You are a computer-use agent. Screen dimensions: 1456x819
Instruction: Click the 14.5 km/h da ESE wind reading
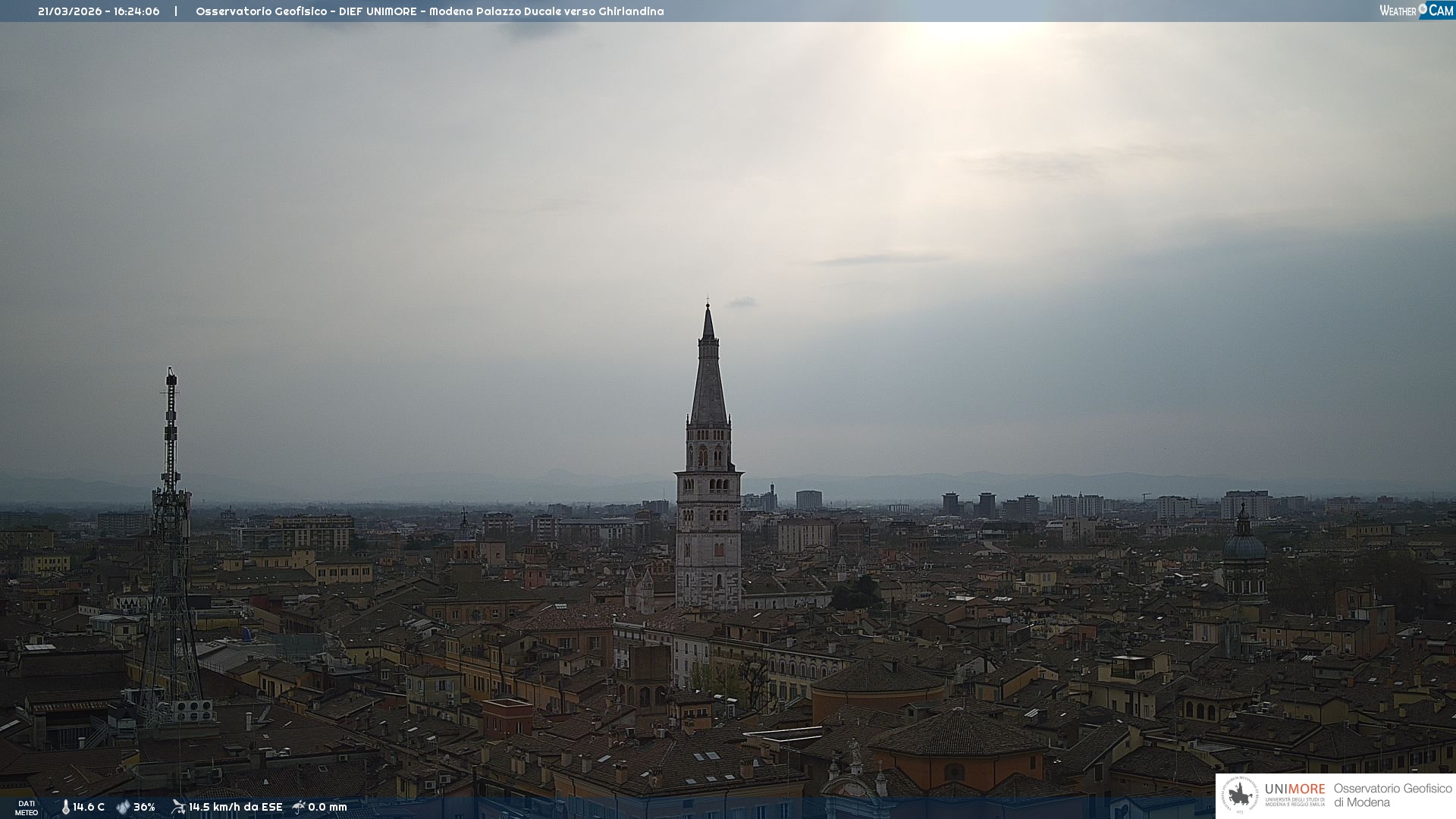[x=235, y=807]
